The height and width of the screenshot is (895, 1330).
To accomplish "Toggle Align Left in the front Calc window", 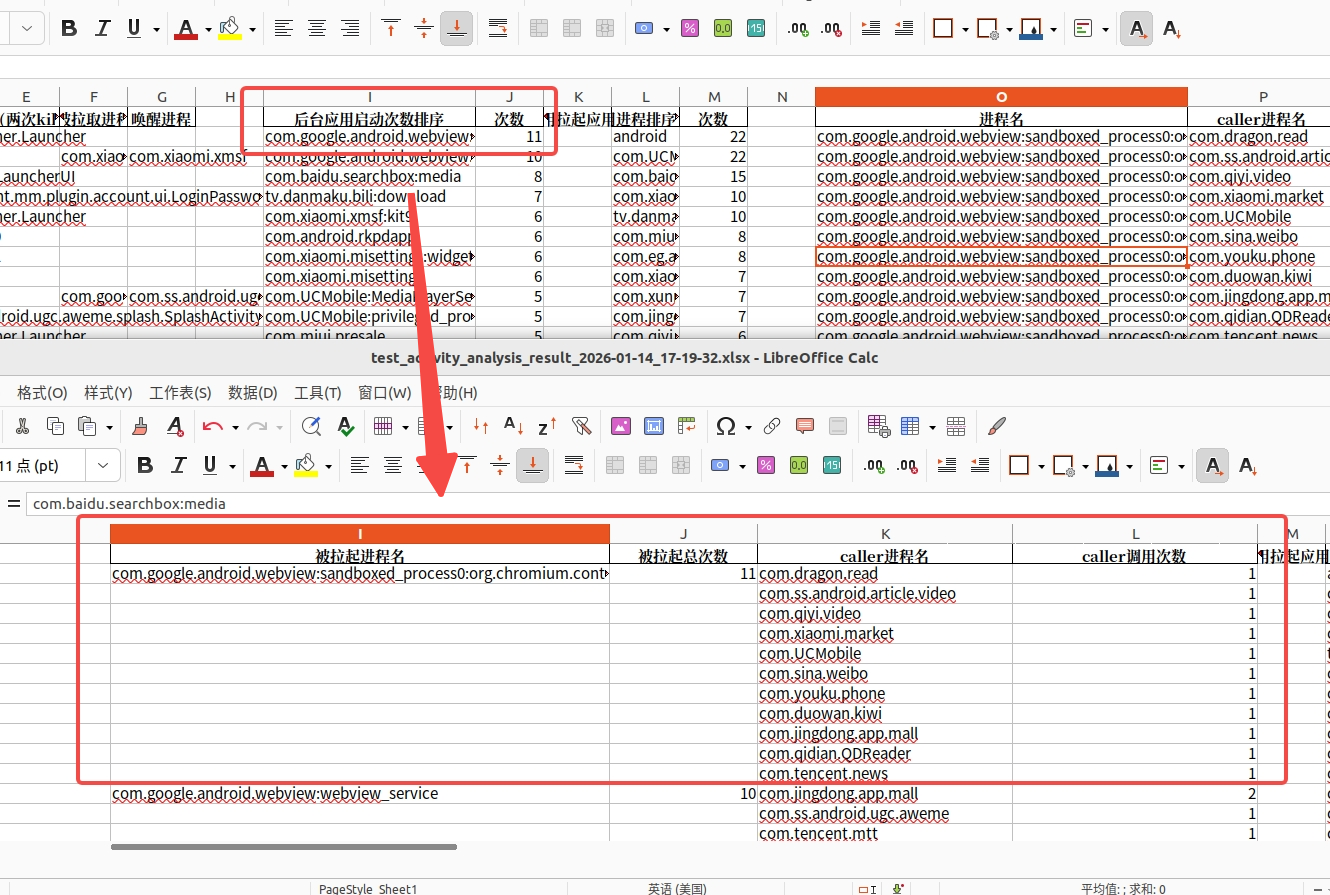I will [x=360, y=465].
